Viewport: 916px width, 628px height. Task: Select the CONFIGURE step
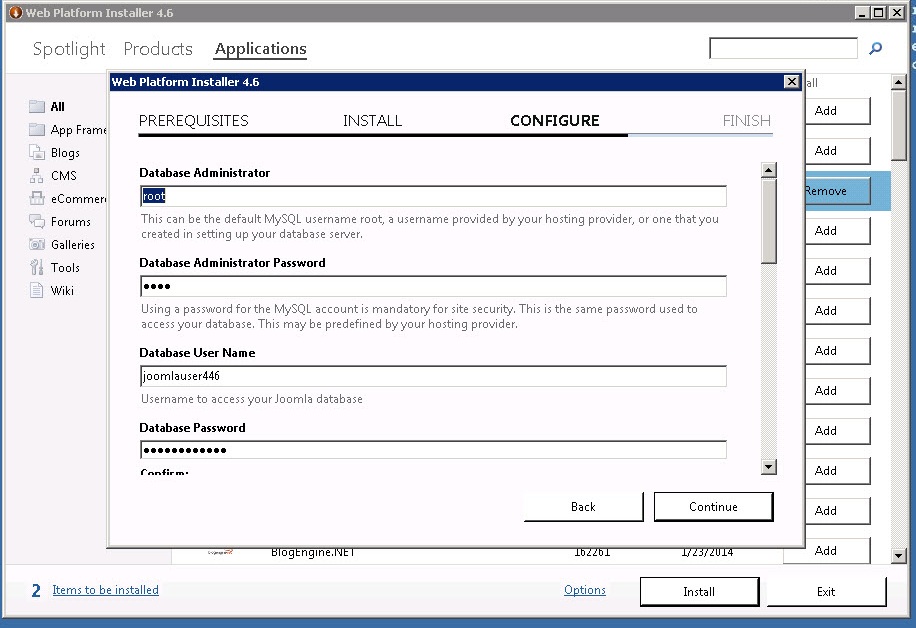coord(554,121)
